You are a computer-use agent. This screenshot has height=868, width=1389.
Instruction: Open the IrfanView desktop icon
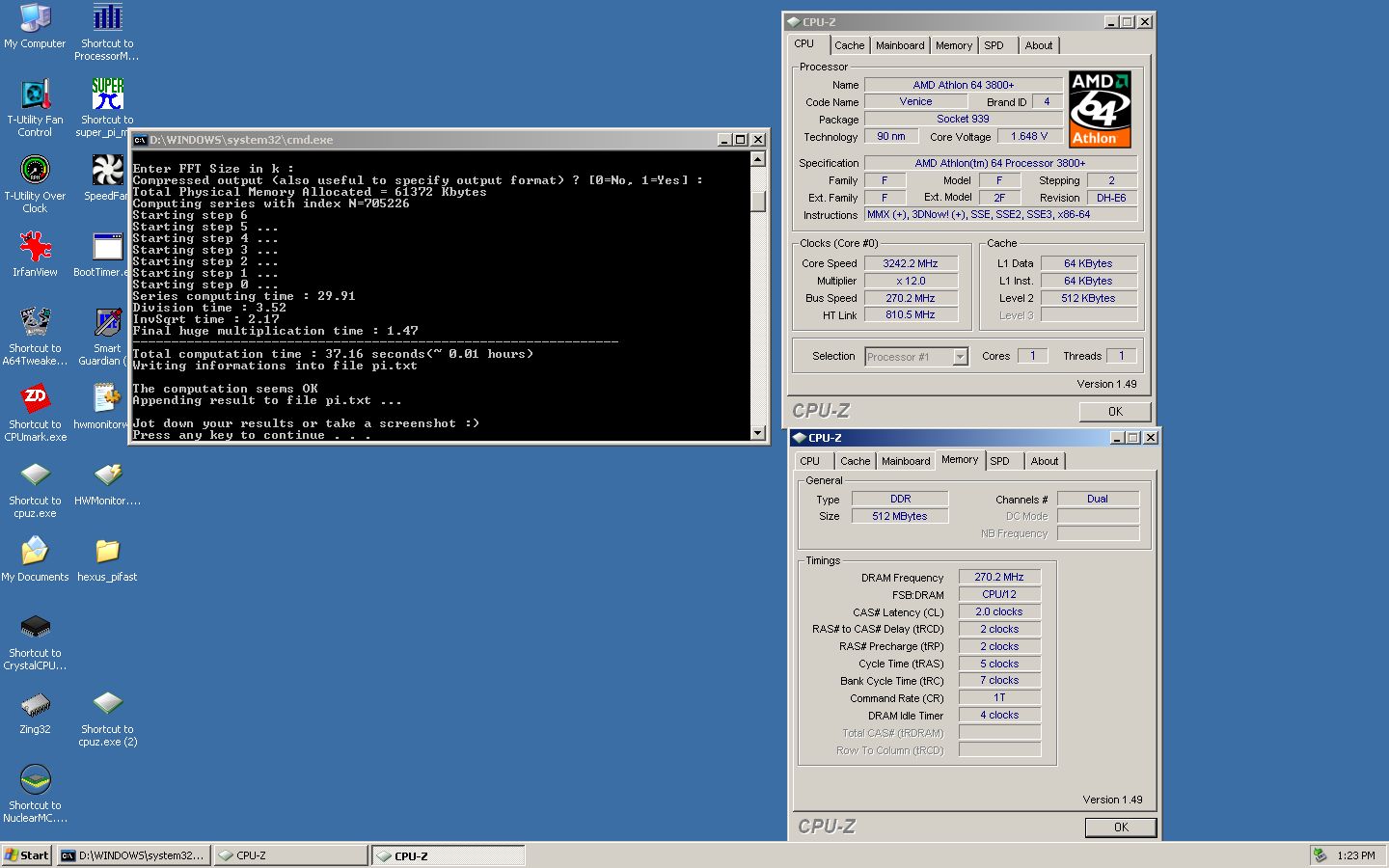point(35,246)
